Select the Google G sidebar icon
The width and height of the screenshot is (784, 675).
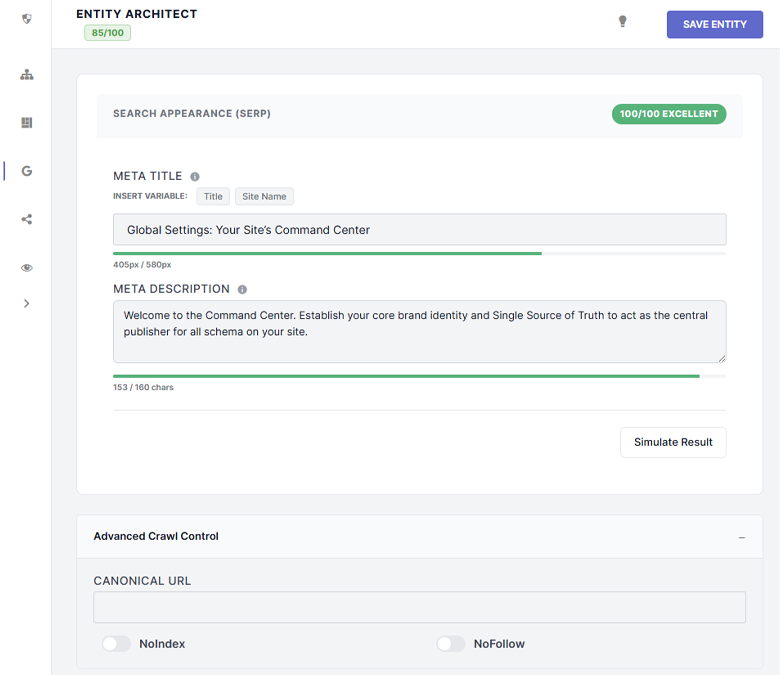pos(27,171)
